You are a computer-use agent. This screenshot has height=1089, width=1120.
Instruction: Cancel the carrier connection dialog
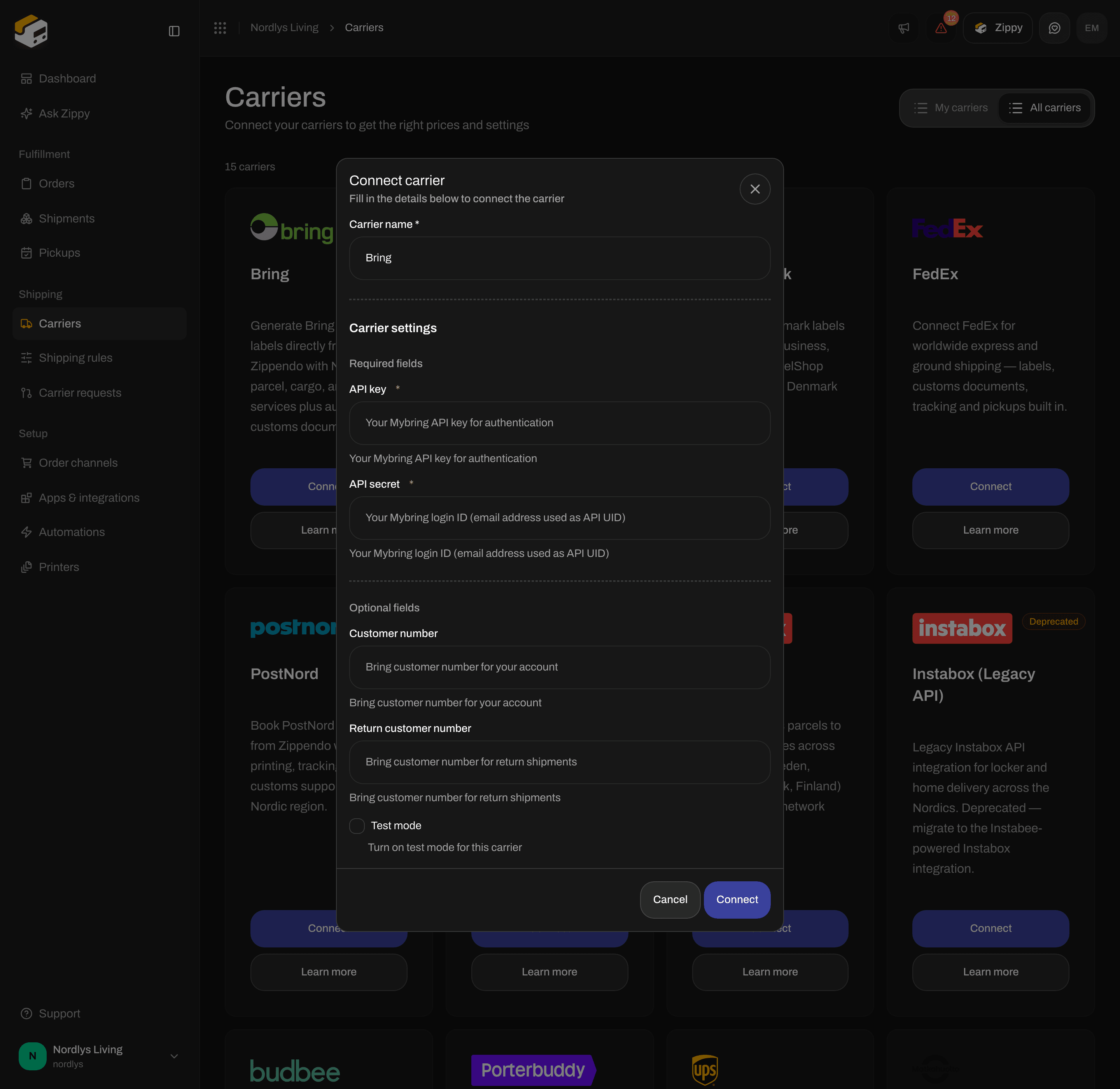coord(670,900)
